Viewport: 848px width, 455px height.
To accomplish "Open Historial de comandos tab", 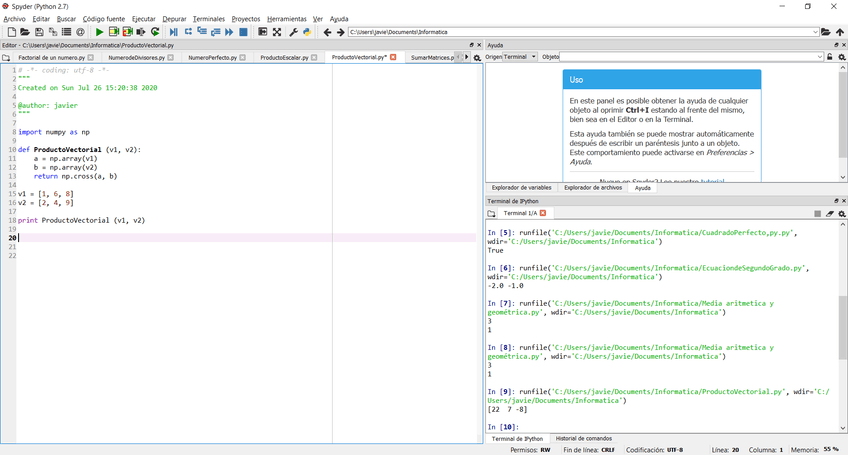I will click(x=583, y=438).
